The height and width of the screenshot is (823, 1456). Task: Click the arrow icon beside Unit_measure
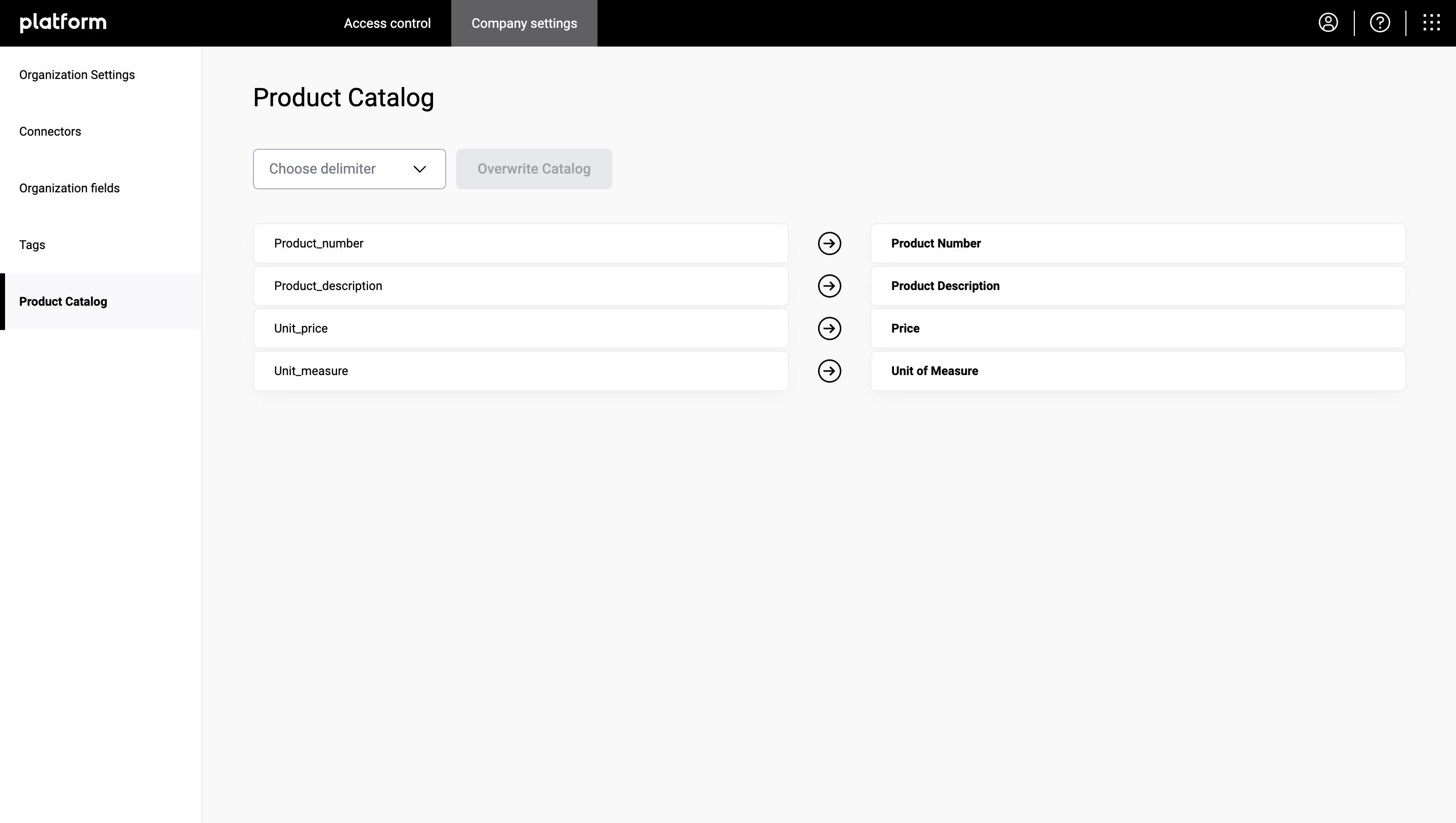click(829, 371)
